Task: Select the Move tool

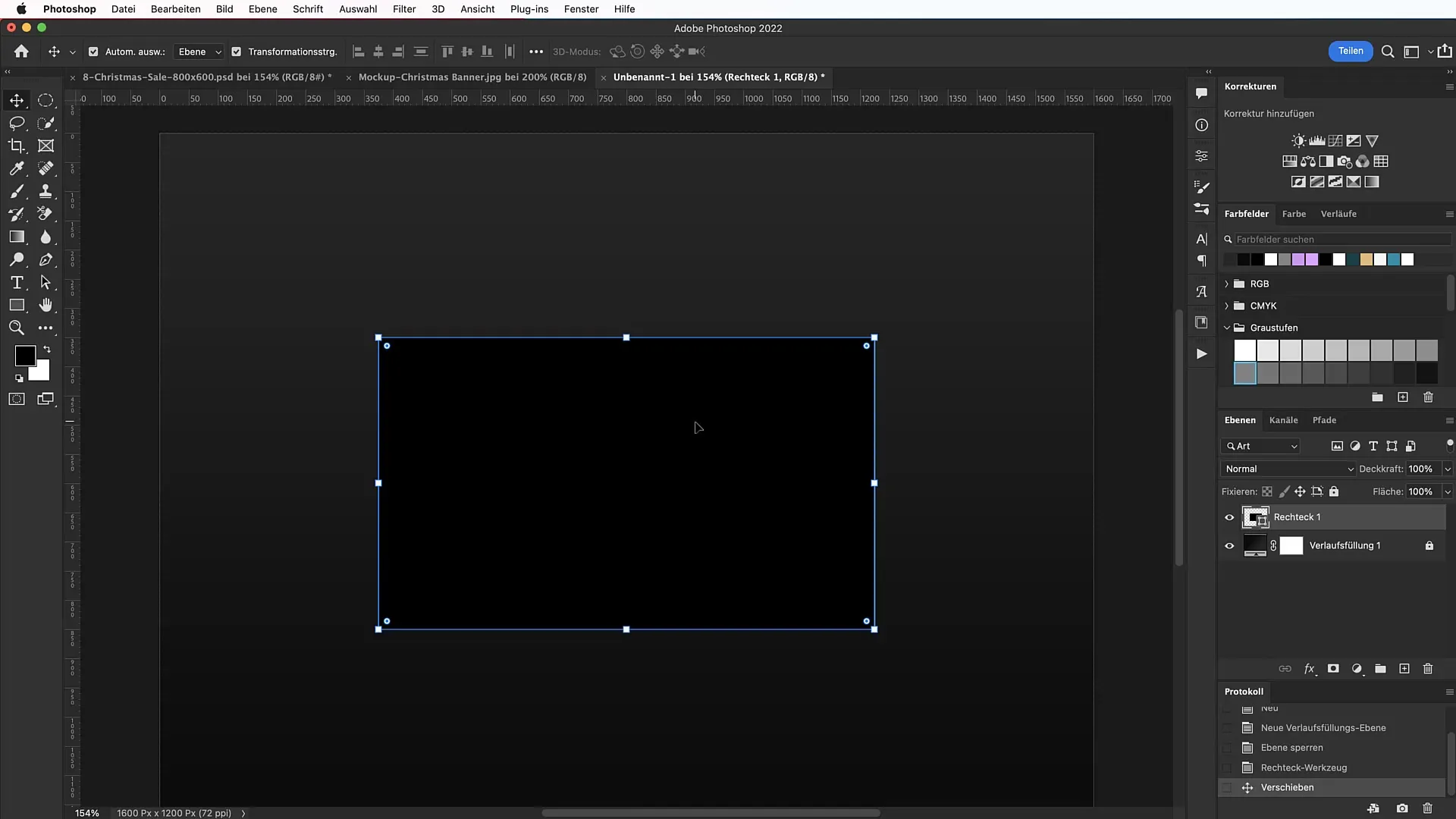Action: click(x=17, y=100)
